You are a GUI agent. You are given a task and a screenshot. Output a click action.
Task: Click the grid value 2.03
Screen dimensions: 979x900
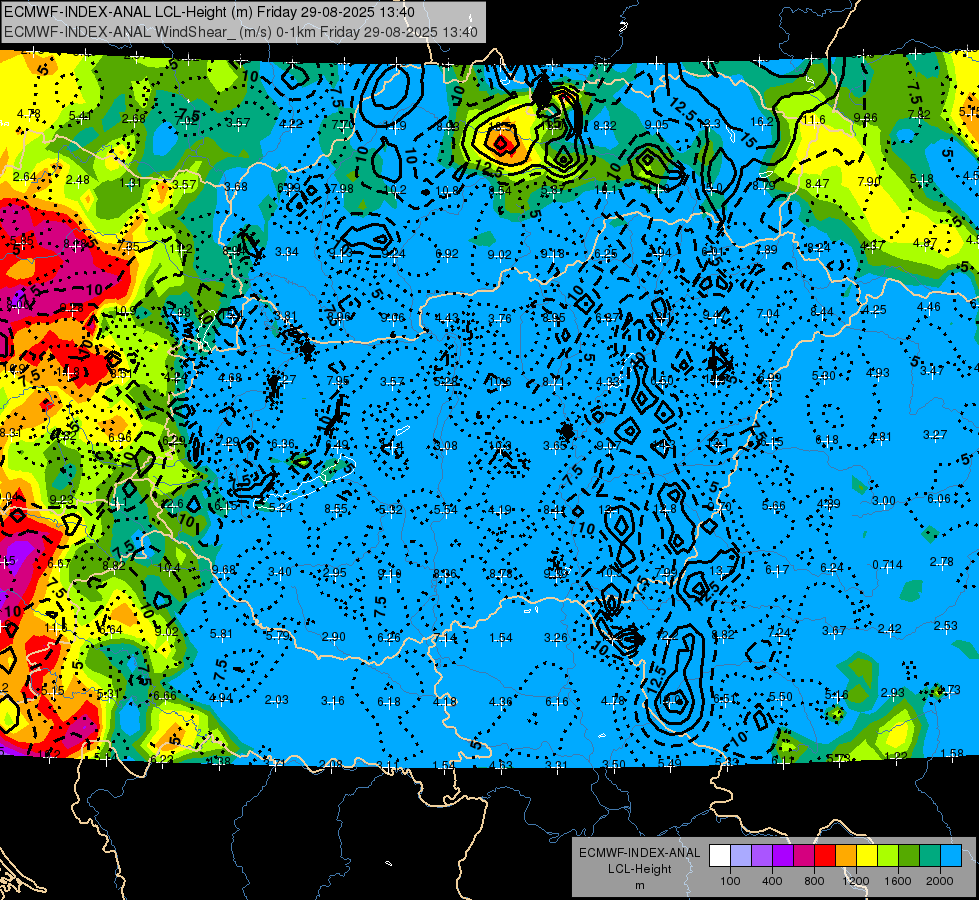pyautogui.click(x=277, y=700)
